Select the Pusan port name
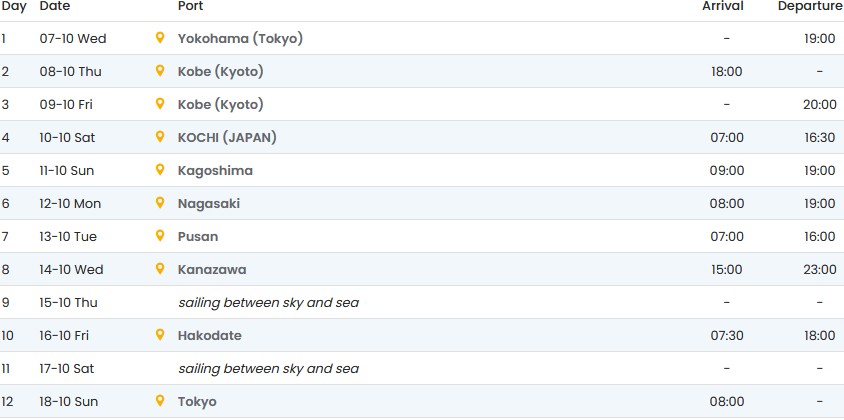Viewport: 844px width, 420px height. click(x=197, y=237)
